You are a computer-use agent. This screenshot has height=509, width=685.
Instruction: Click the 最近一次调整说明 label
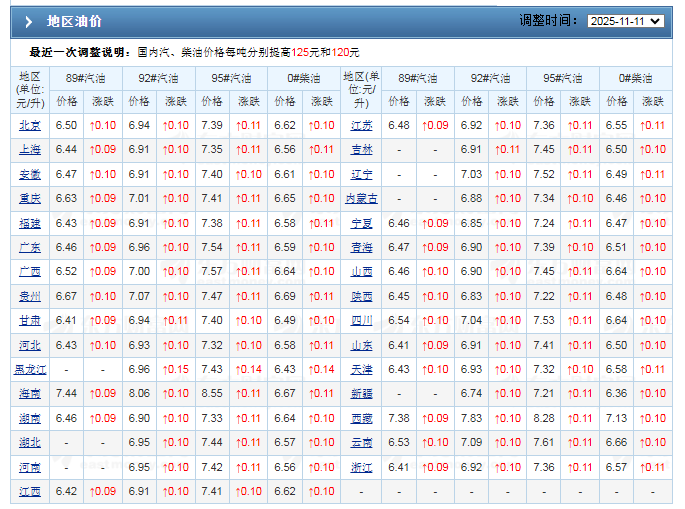[80, 52]
